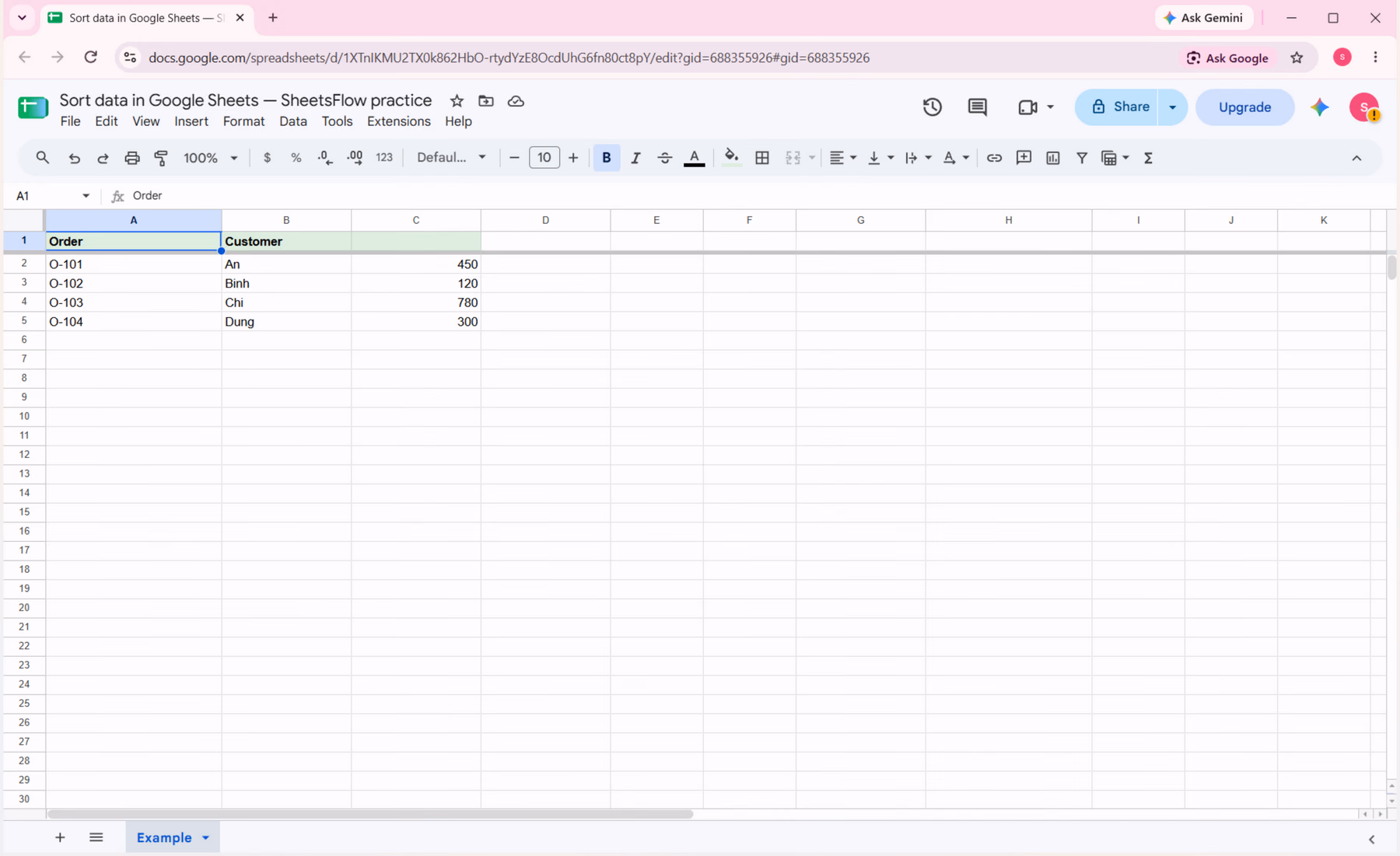Open the search menus magnifier icon

43,158
